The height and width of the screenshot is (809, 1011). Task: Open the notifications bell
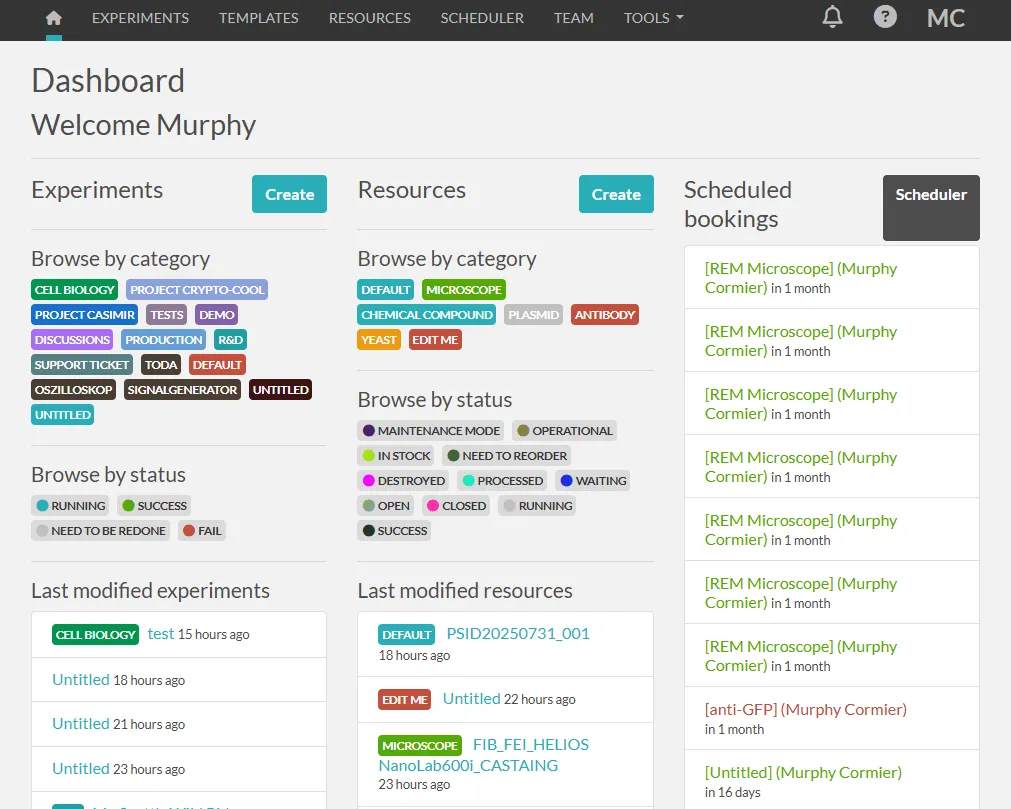832,17
